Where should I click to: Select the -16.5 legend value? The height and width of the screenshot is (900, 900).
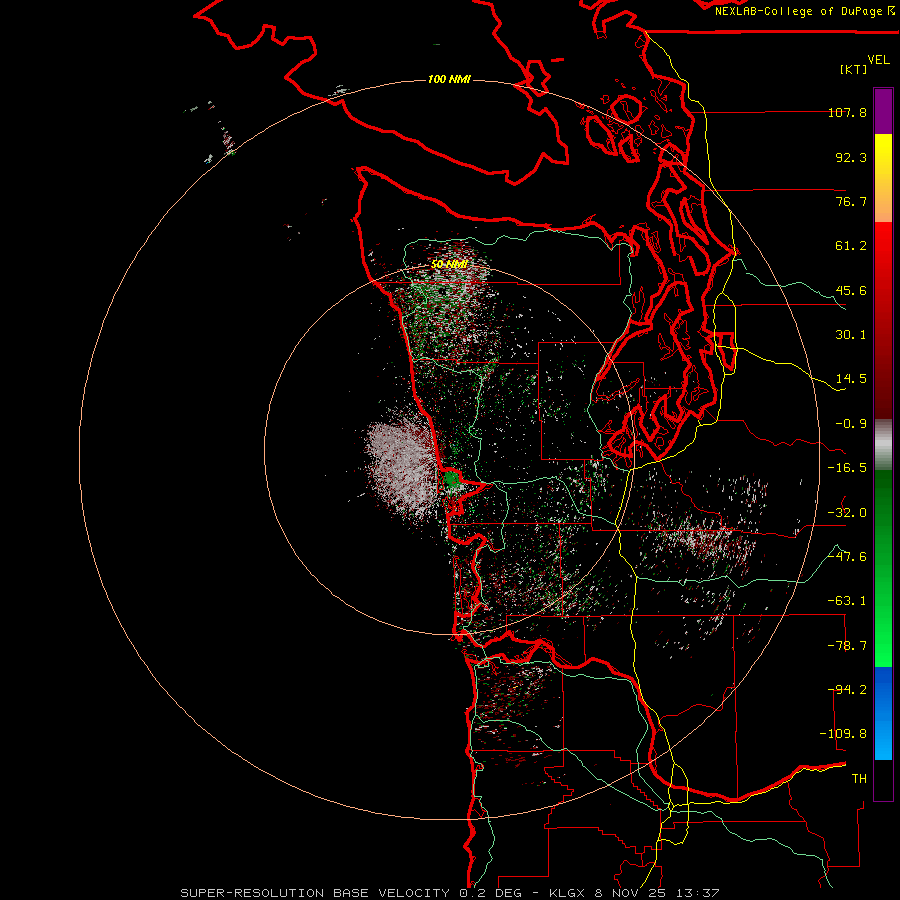tap(847, 468)
